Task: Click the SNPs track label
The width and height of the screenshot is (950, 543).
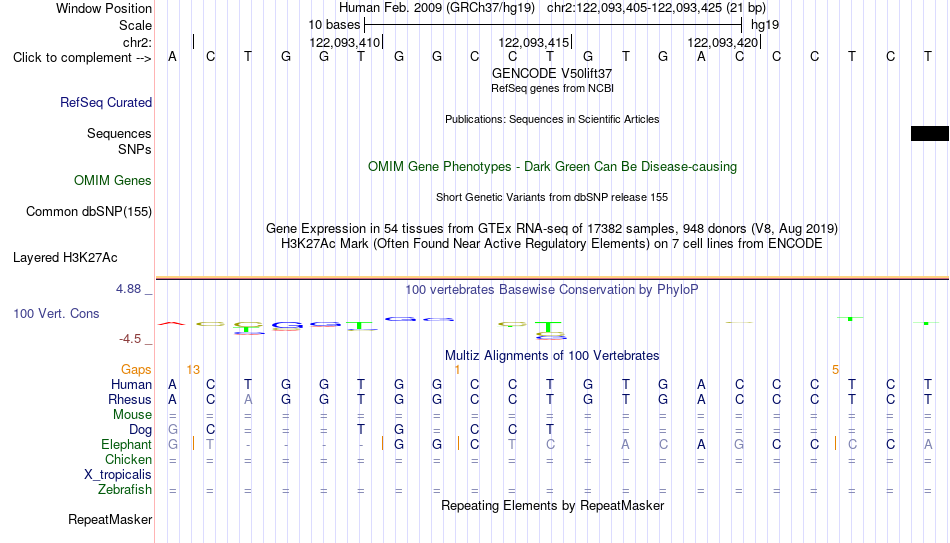Action: (x=135, y=149)
